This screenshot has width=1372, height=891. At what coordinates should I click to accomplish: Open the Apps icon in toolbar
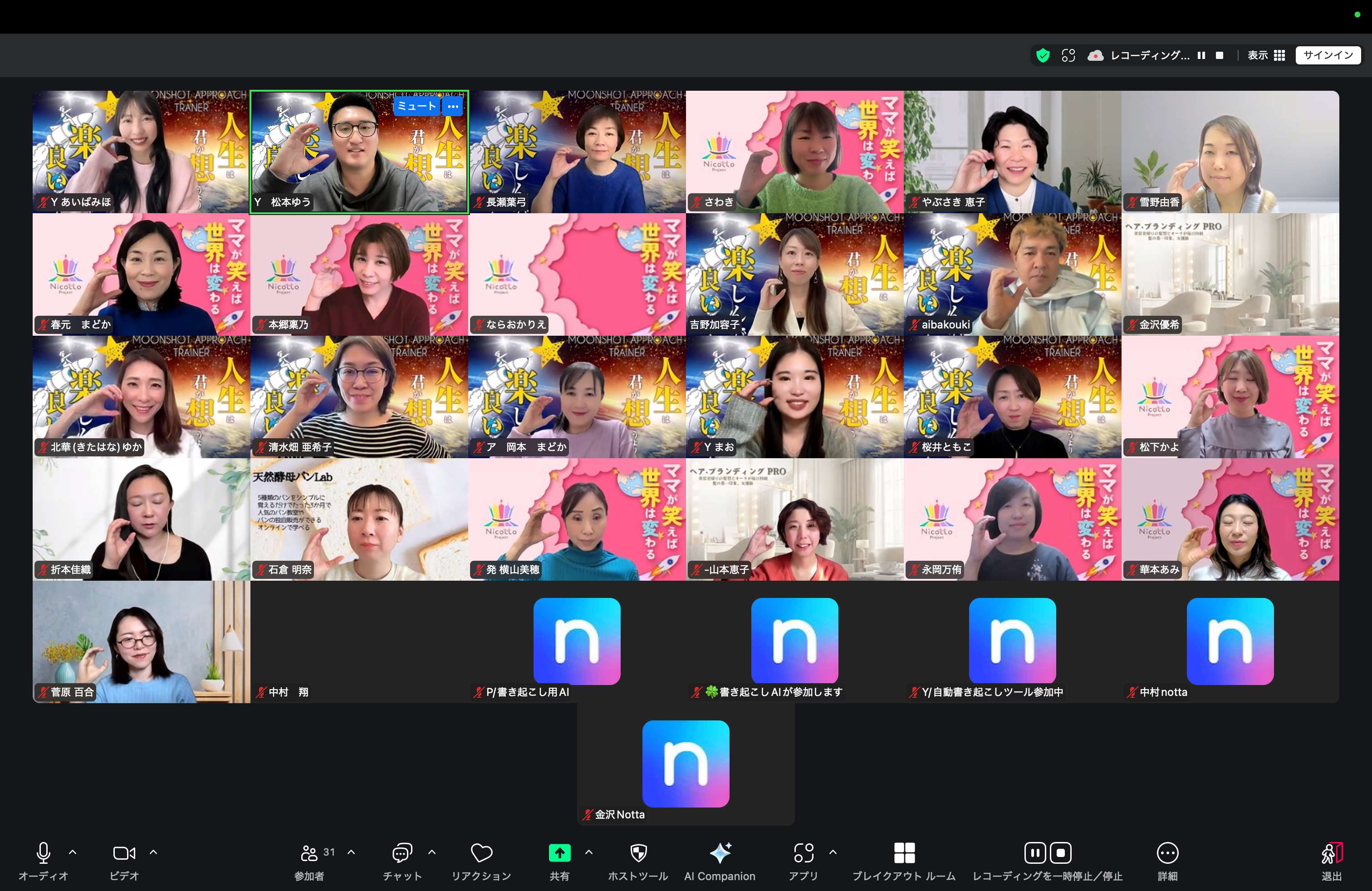[x=803, y=853]
